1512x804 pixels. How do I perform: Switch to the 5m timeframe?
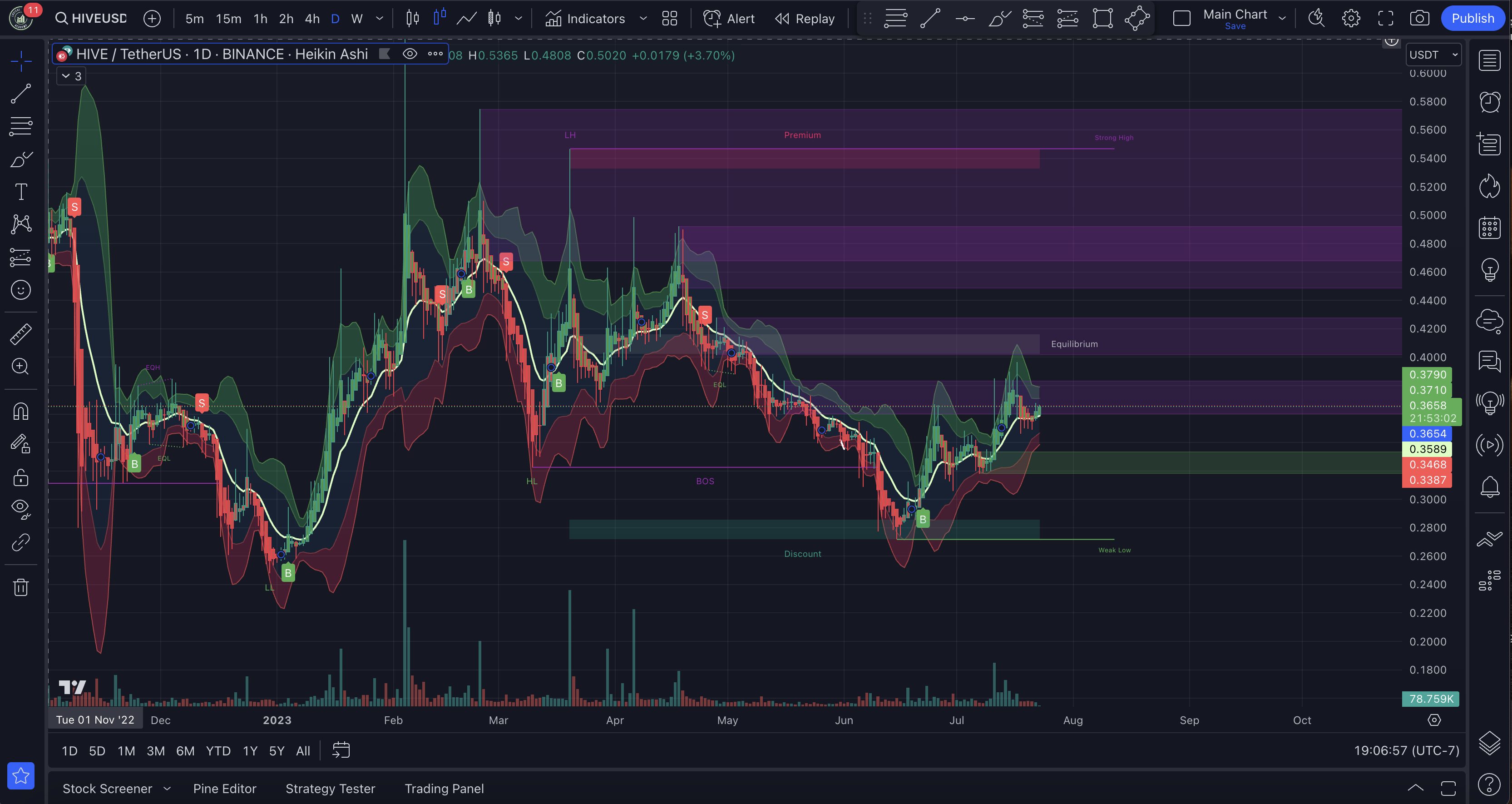click(194, 19)
